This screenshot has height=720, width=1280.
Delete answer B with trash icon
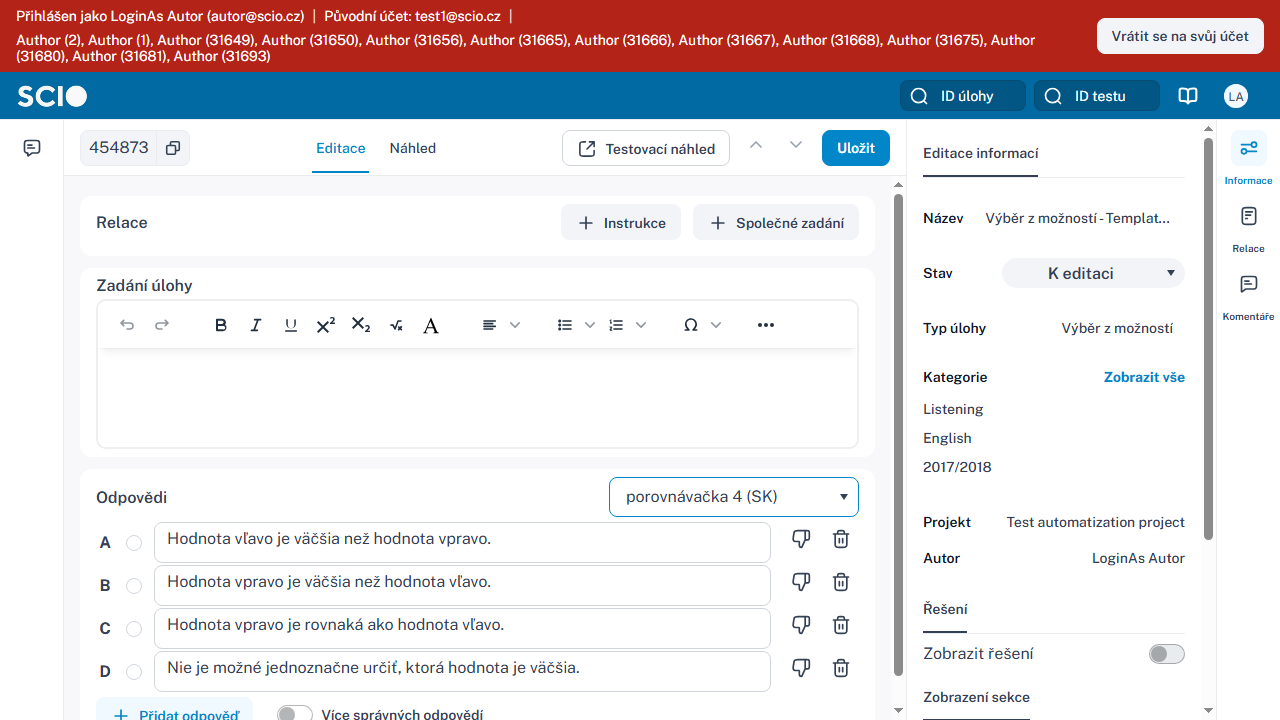click(x=842, y=582)
